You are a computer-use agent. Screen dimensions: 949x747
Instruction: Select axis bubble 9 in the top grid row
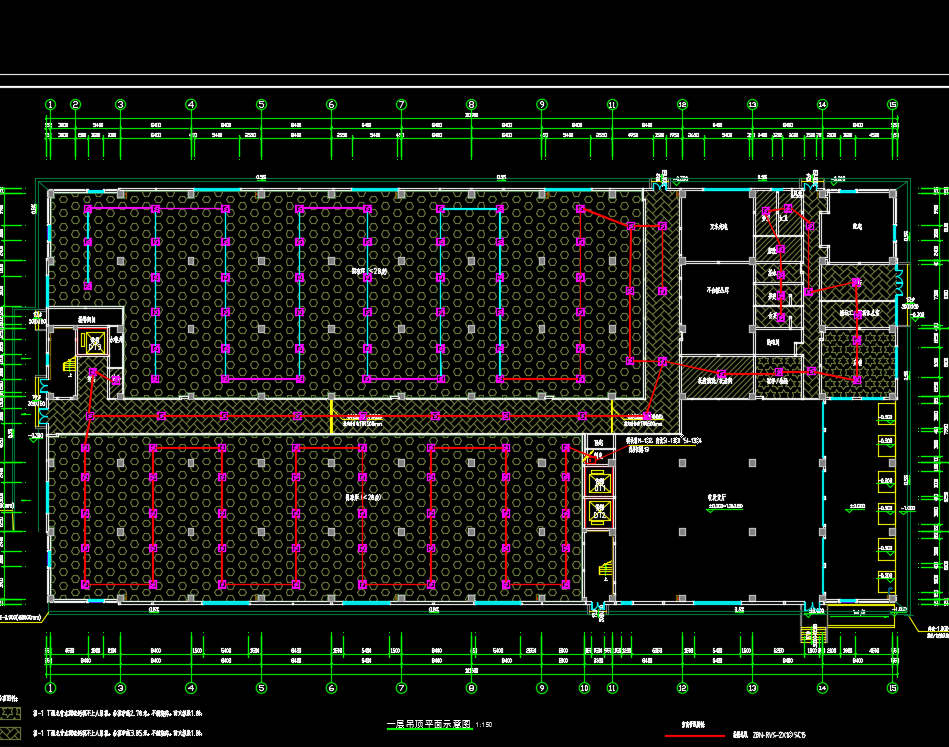[x=542, y=105]
